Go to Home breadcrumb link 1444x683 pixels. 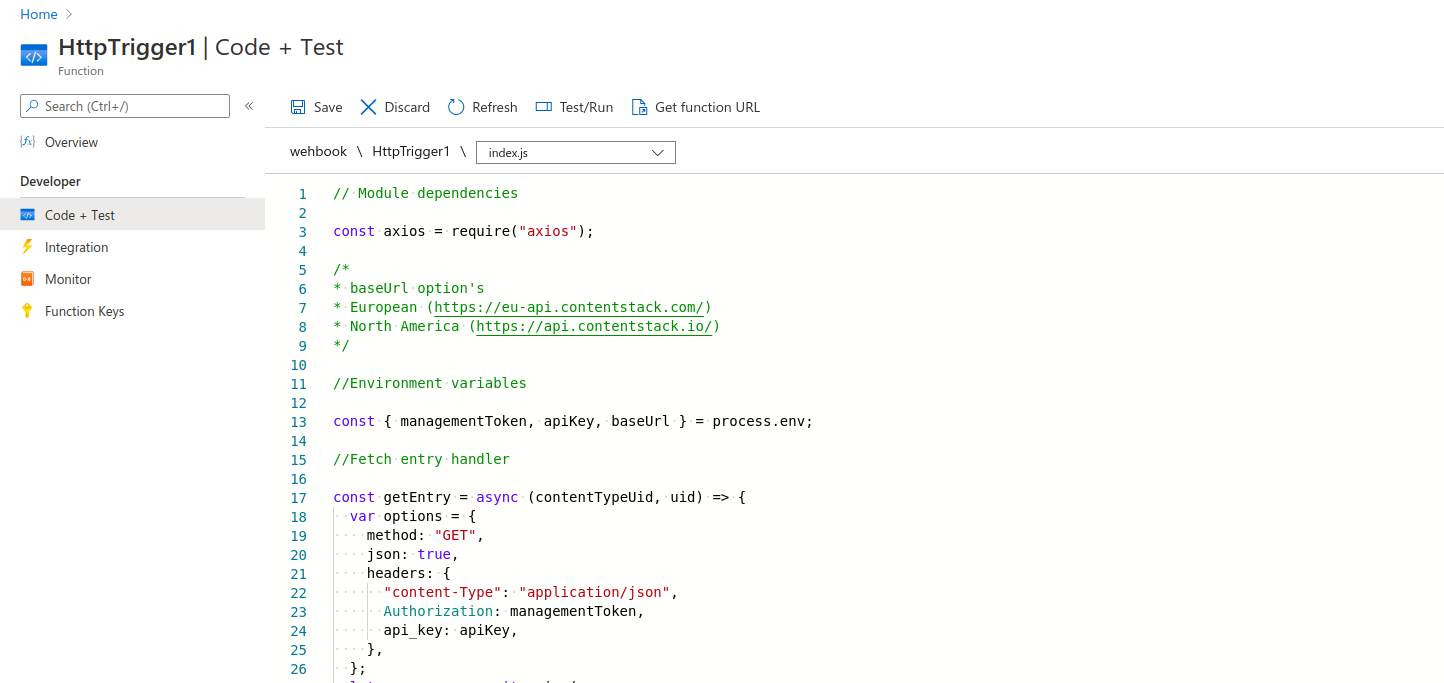click(38, 14)
